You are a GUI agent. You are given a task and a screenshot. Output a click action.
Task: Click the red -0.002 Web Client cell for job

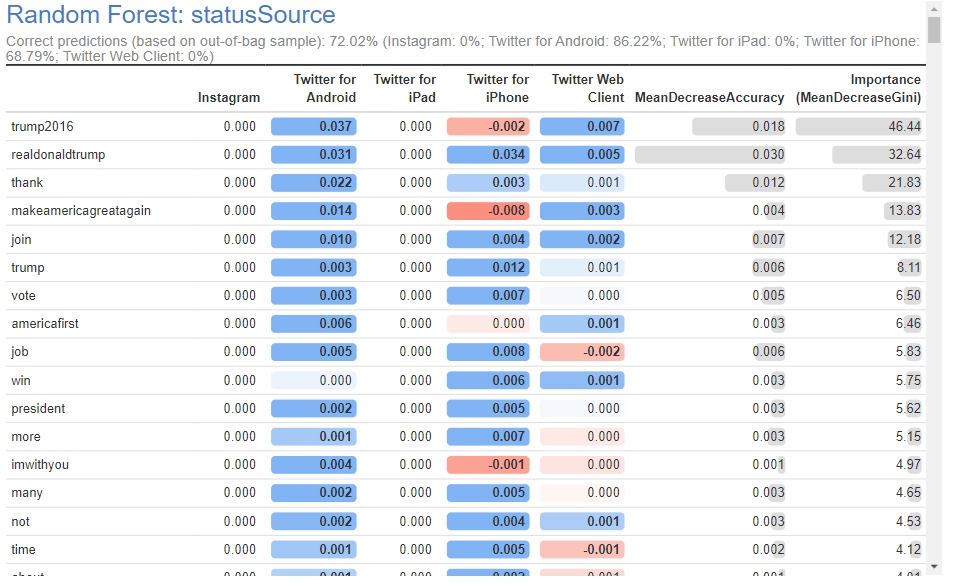tap(581, 352)
